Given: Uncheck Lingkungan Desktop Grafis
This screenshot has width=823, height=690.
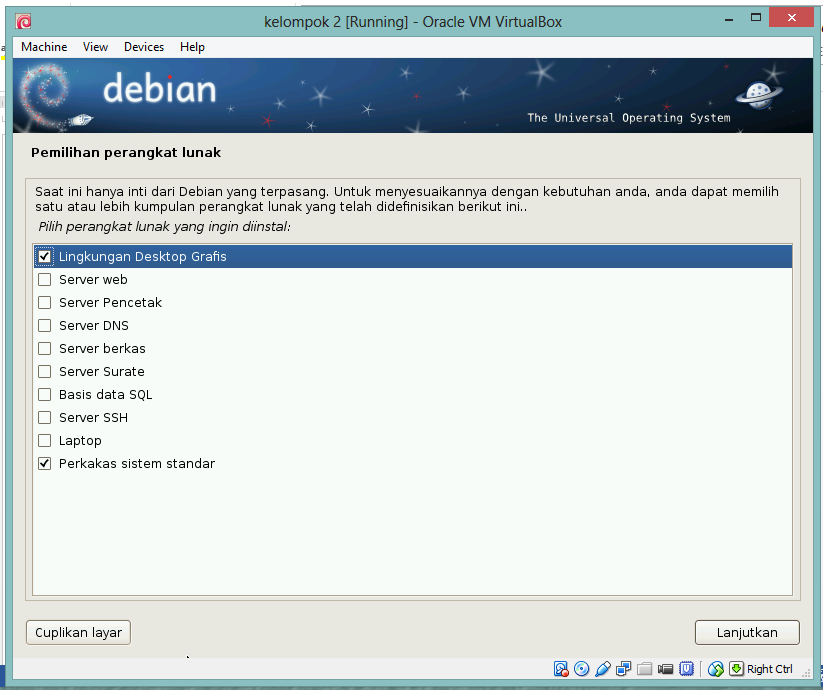Looking at the screenshot, I should tap(44, 256).
